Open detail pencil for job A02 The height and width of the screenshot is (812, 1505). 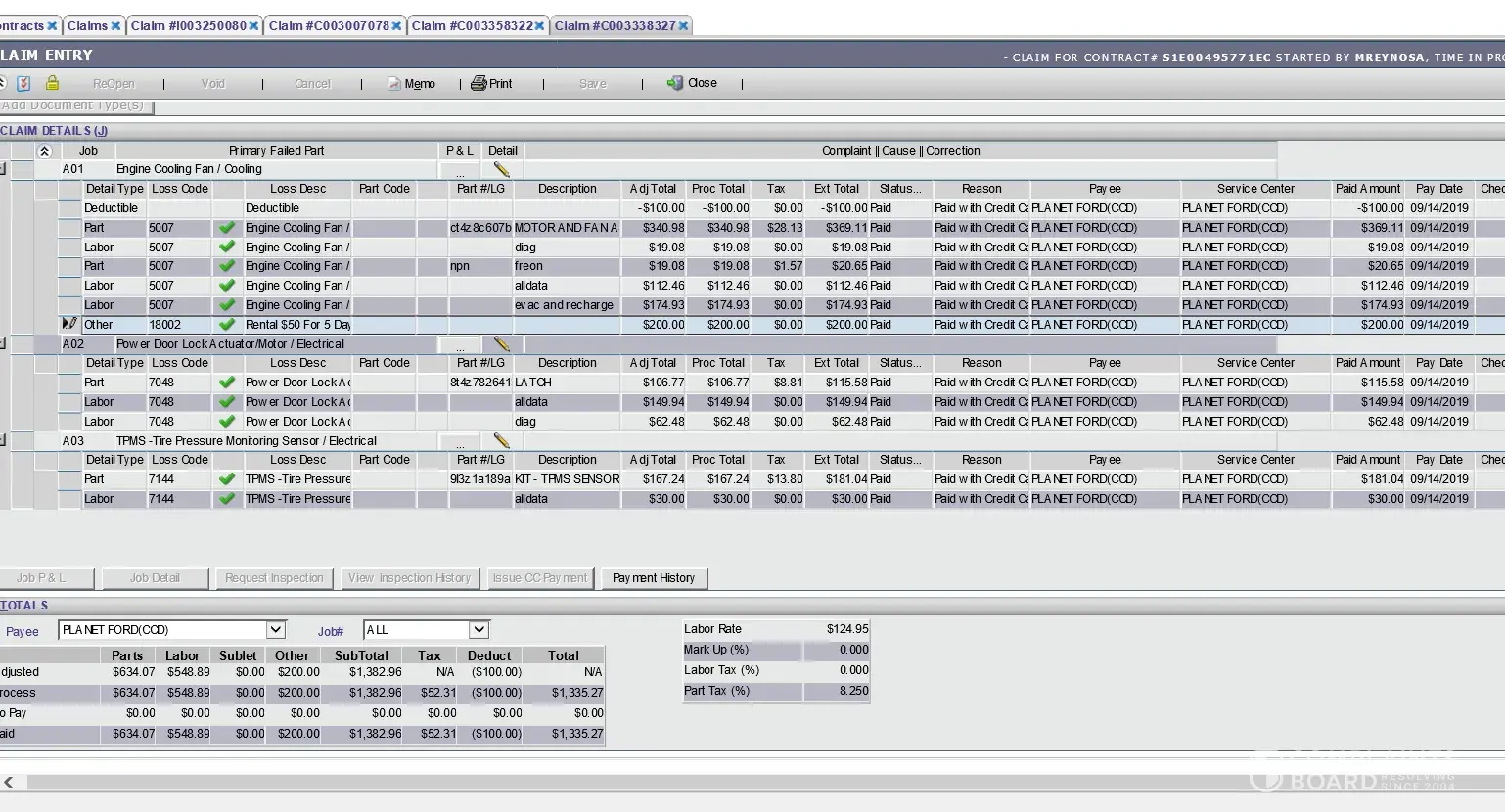pos(502,344)
